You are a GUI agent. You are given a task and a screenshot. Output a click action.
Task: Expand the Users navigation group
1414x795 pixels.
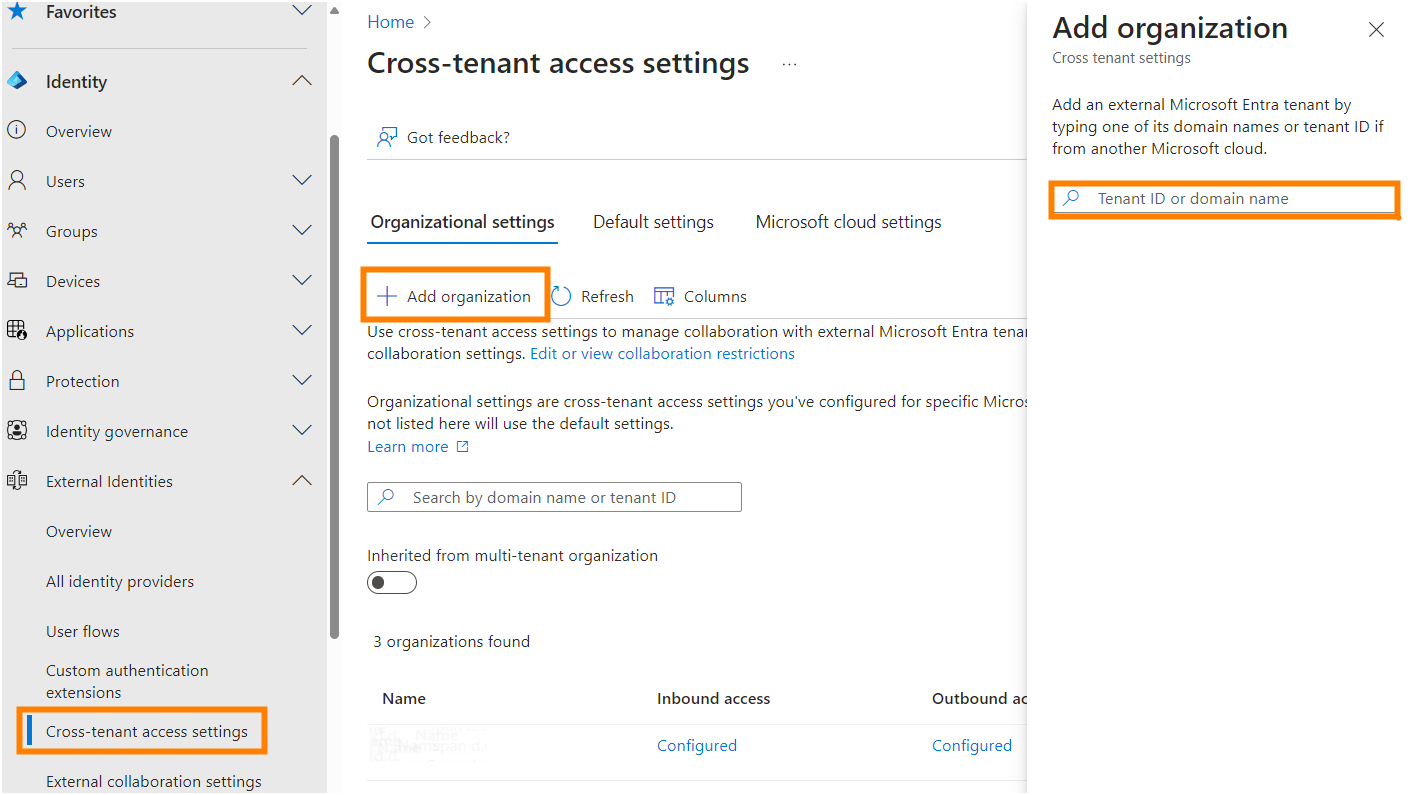(301, 181)
